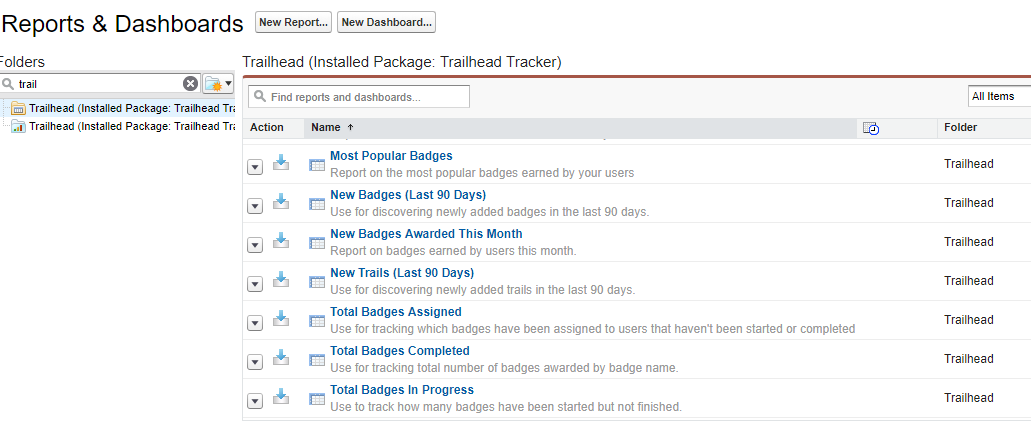The width and height of the screenshot is (1031, 421).
Task: Click report type icon for New Badges (Last 90 Days)
Action: (x=317, y=205)
